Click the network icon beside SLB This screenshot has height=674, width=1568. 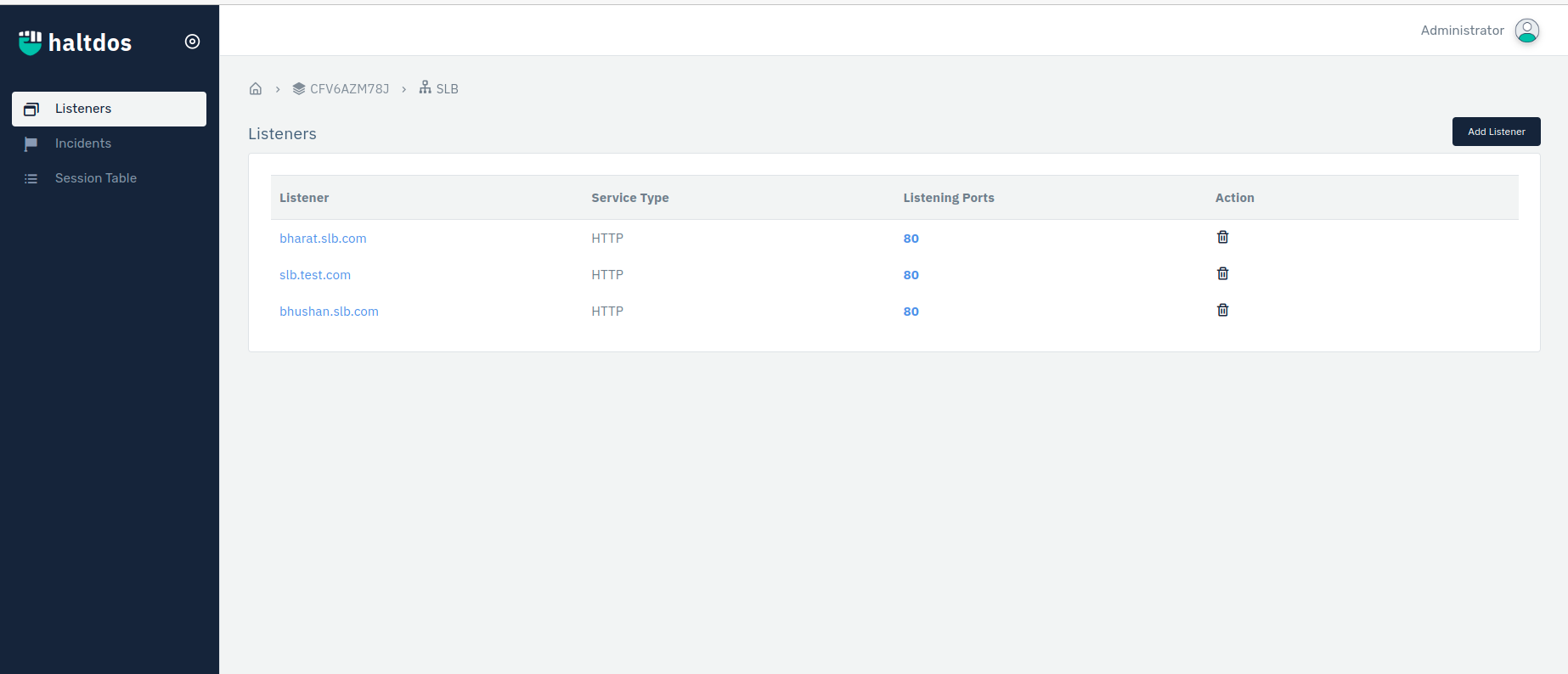click(425, 87)
